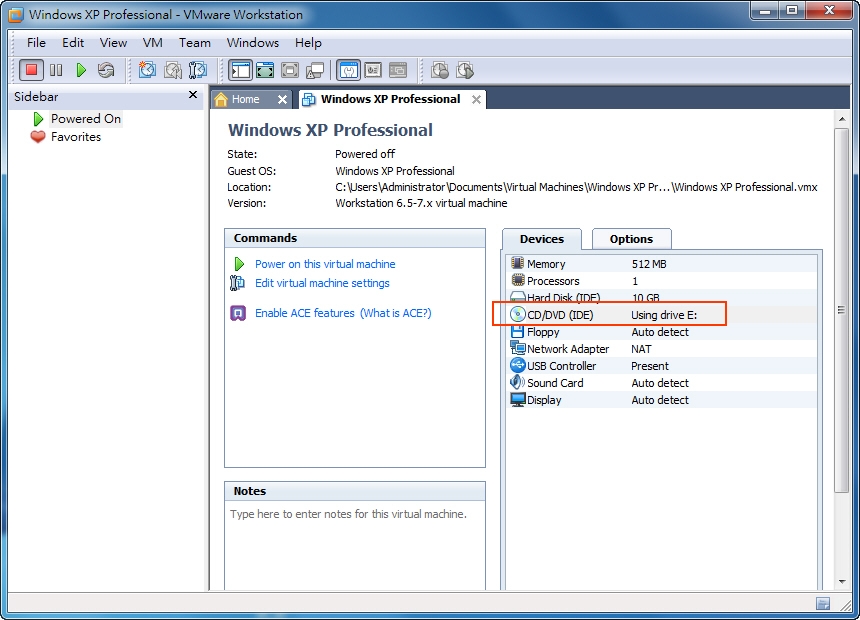Select the Windows XP Professional tab
The width and height of the screenshot is (860, 620).
(390, 99)
